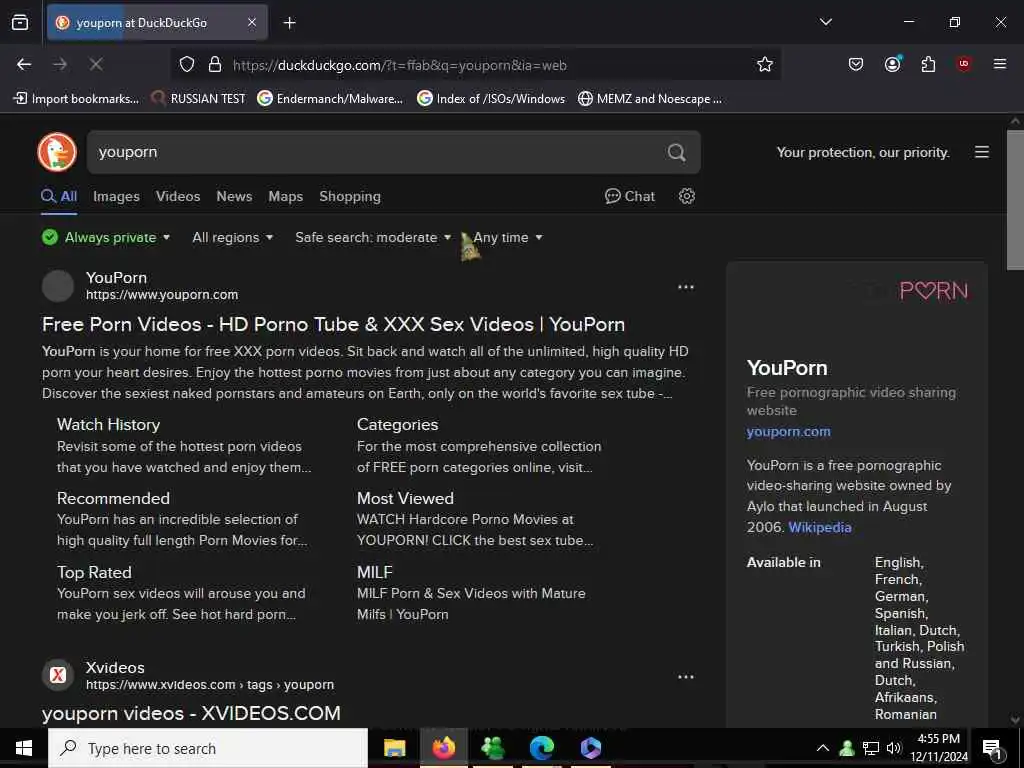Bookmark this page with the star icon

pyautogui.click(x=764, y=65)
